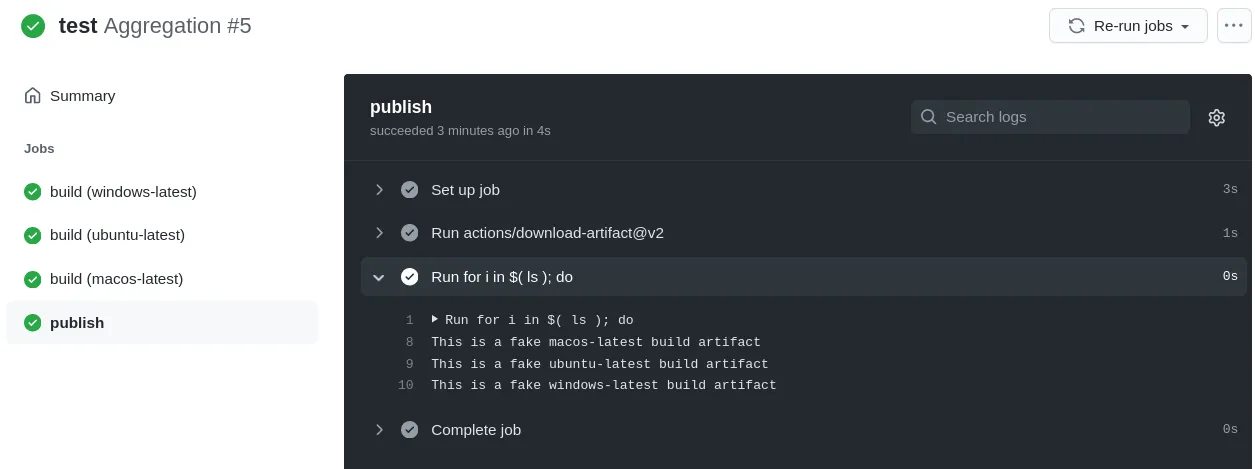Click the check icon for build (windows-latest)

(33, 192)
